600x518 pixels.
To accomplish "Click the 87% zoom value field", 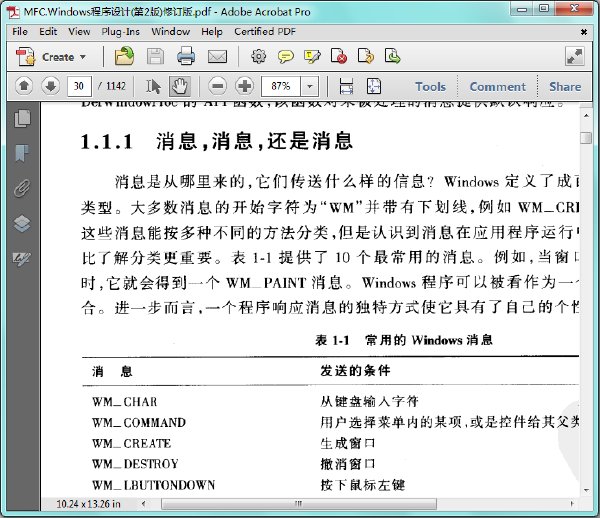I will tap(281, 86).
